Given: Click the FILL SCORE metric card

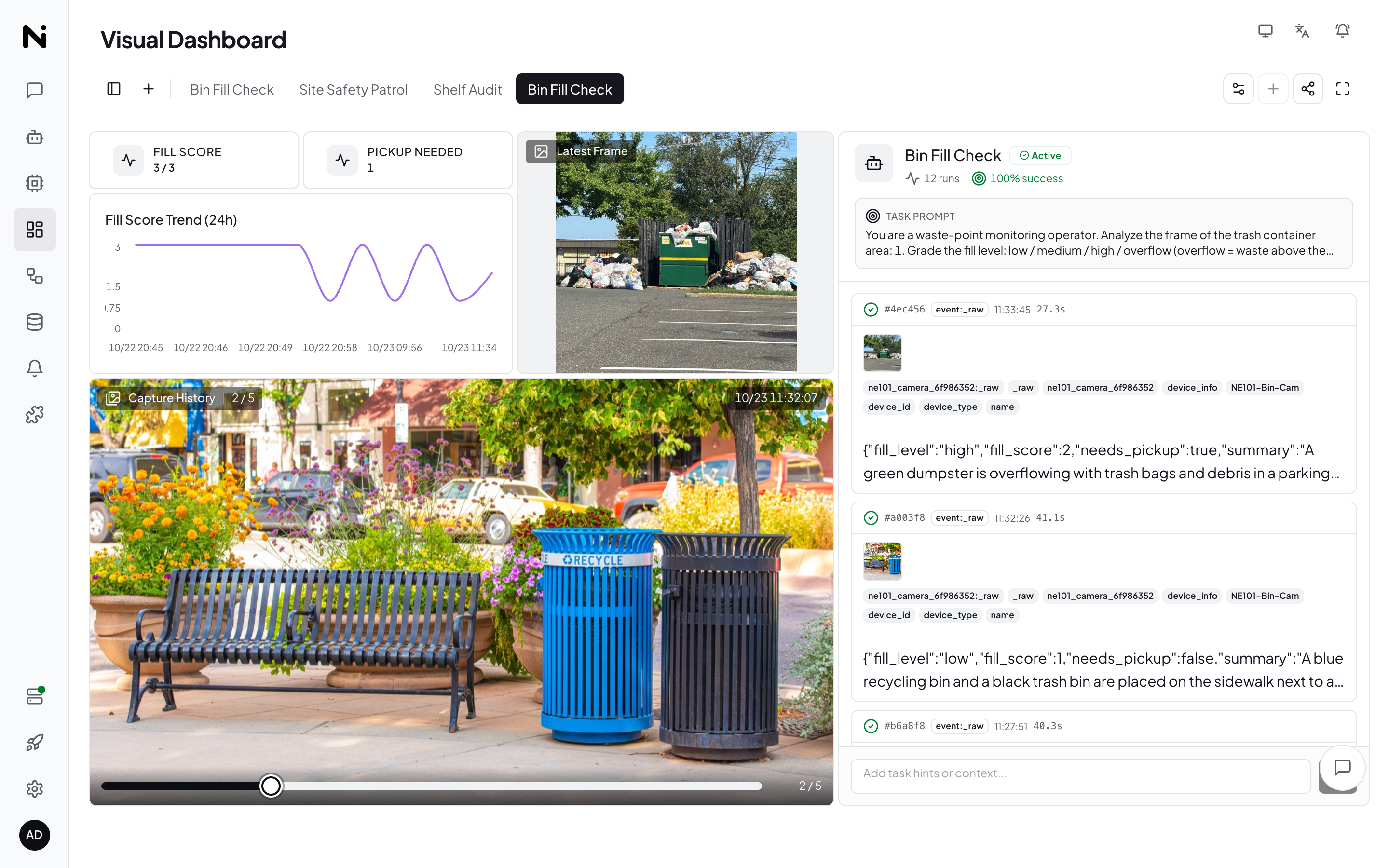Looking at the screenshot, I should (x=193, y=160).
